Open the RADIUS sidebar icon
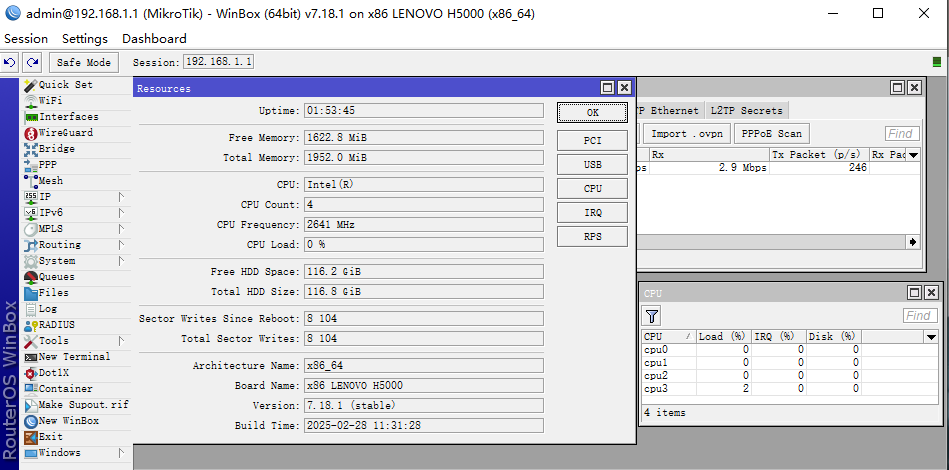This screenshot has width=949, height=470. click(x=31, y=325)
